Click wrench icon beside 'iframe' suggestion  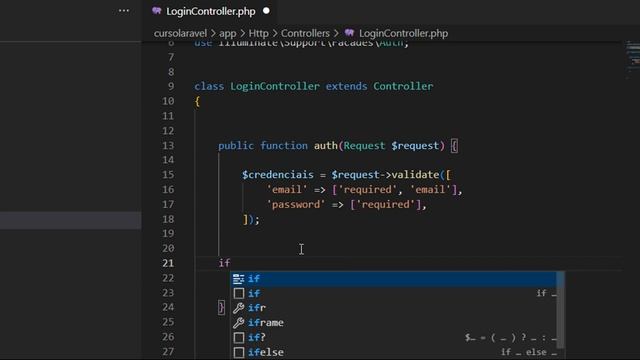(238, 323)
